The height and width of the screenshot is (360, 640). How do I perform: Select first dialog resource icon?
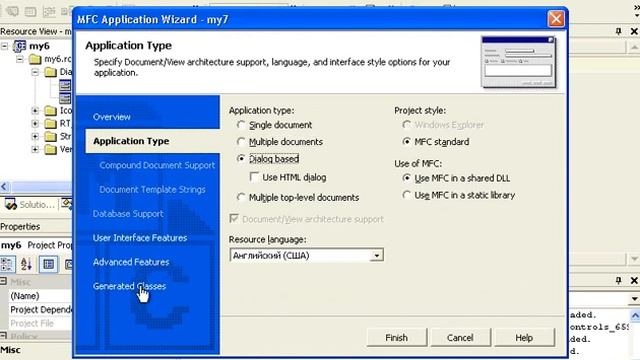(65, 85)
